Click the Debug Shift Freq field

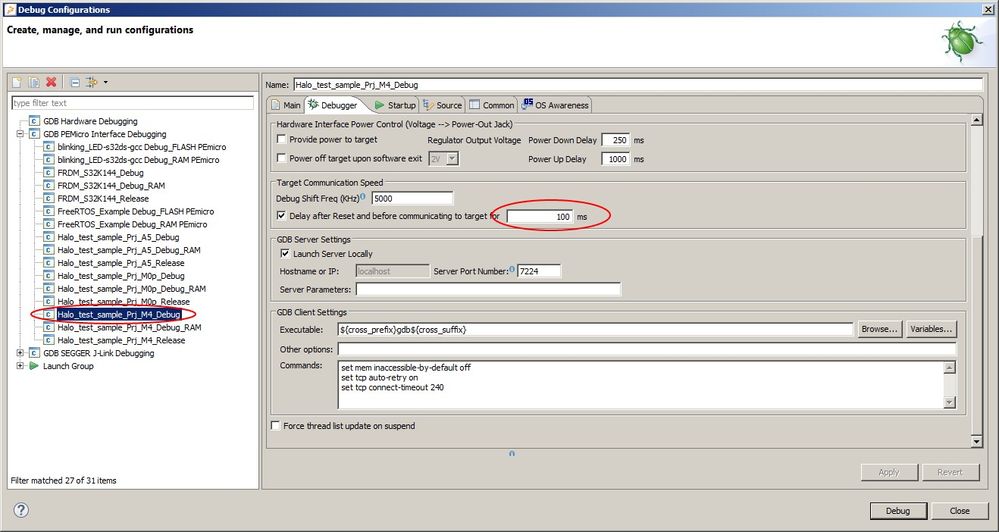(412, 198)
